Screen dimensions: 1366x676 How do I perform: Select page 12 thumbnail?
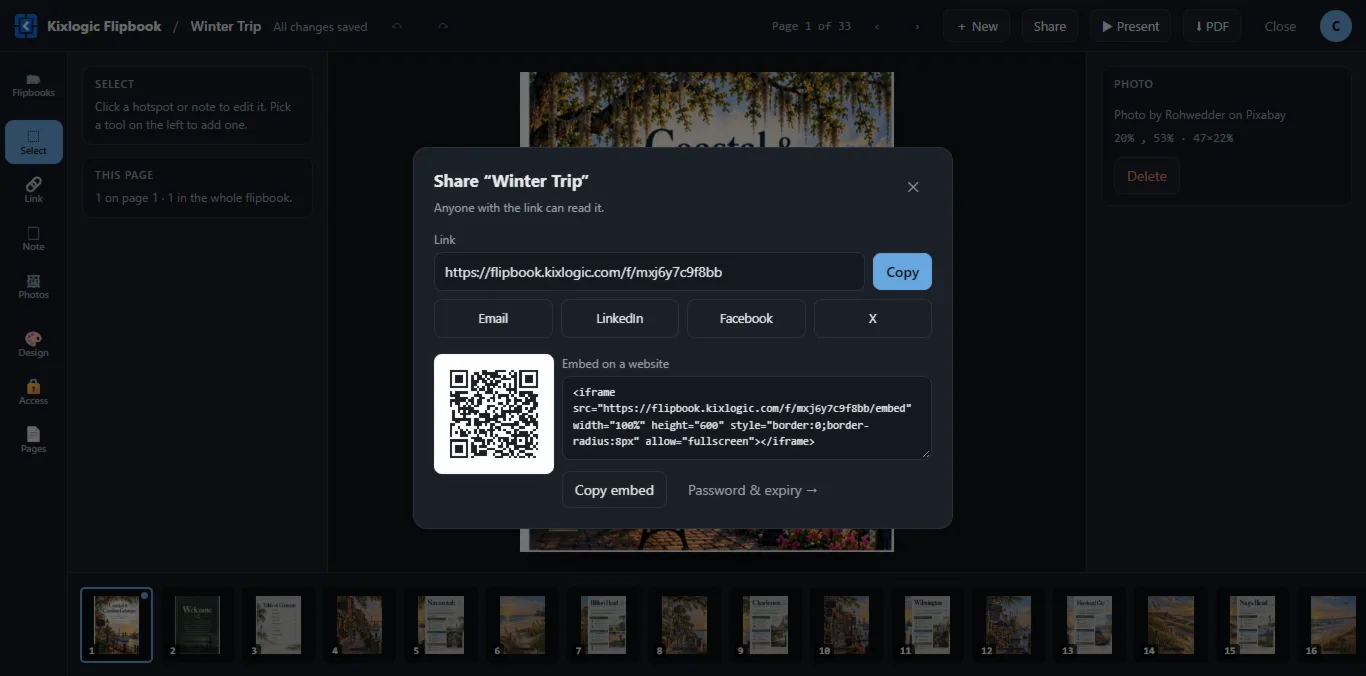click(x=1008, y=625)
